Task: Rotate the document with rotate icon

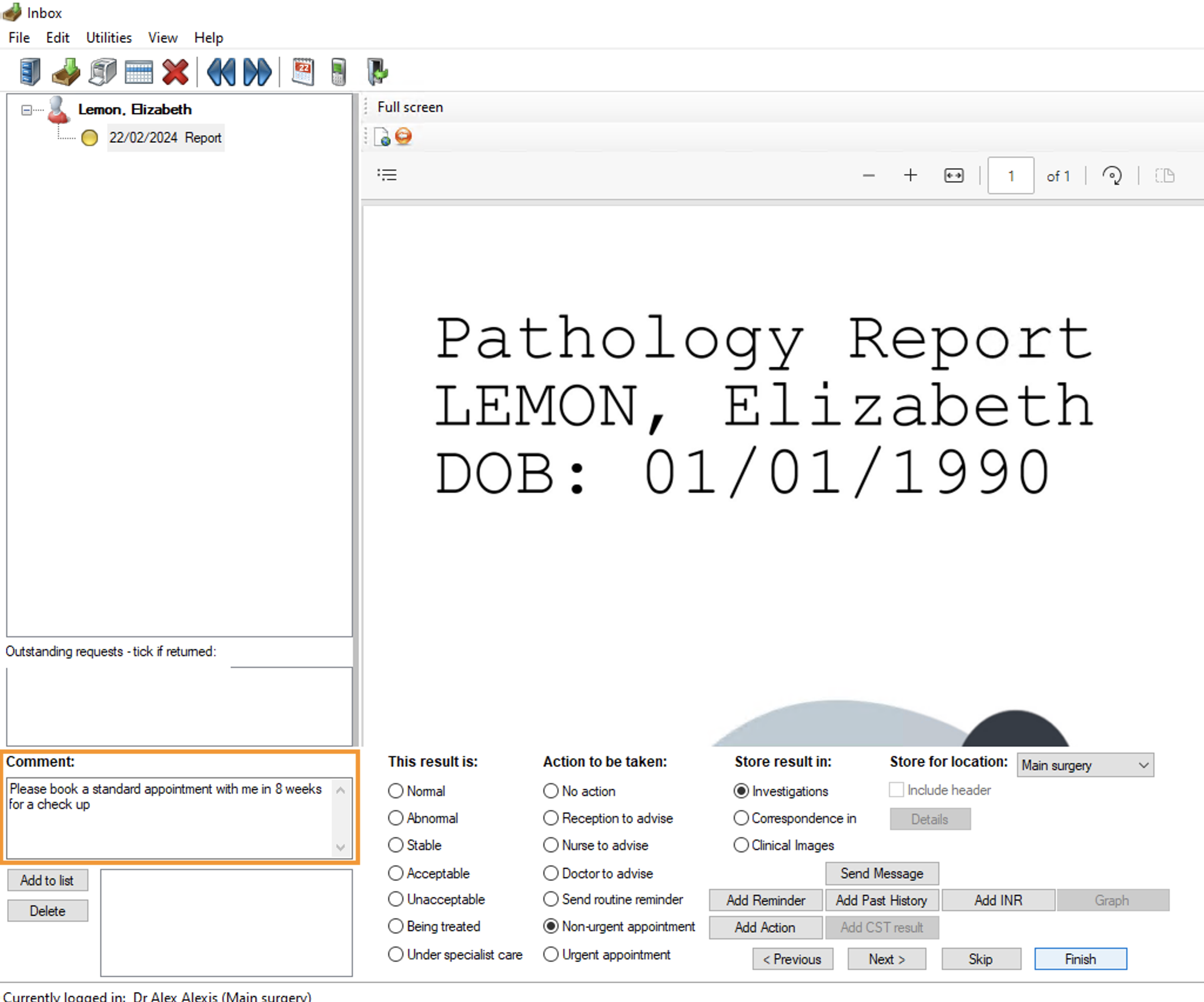Action: 1112,175
